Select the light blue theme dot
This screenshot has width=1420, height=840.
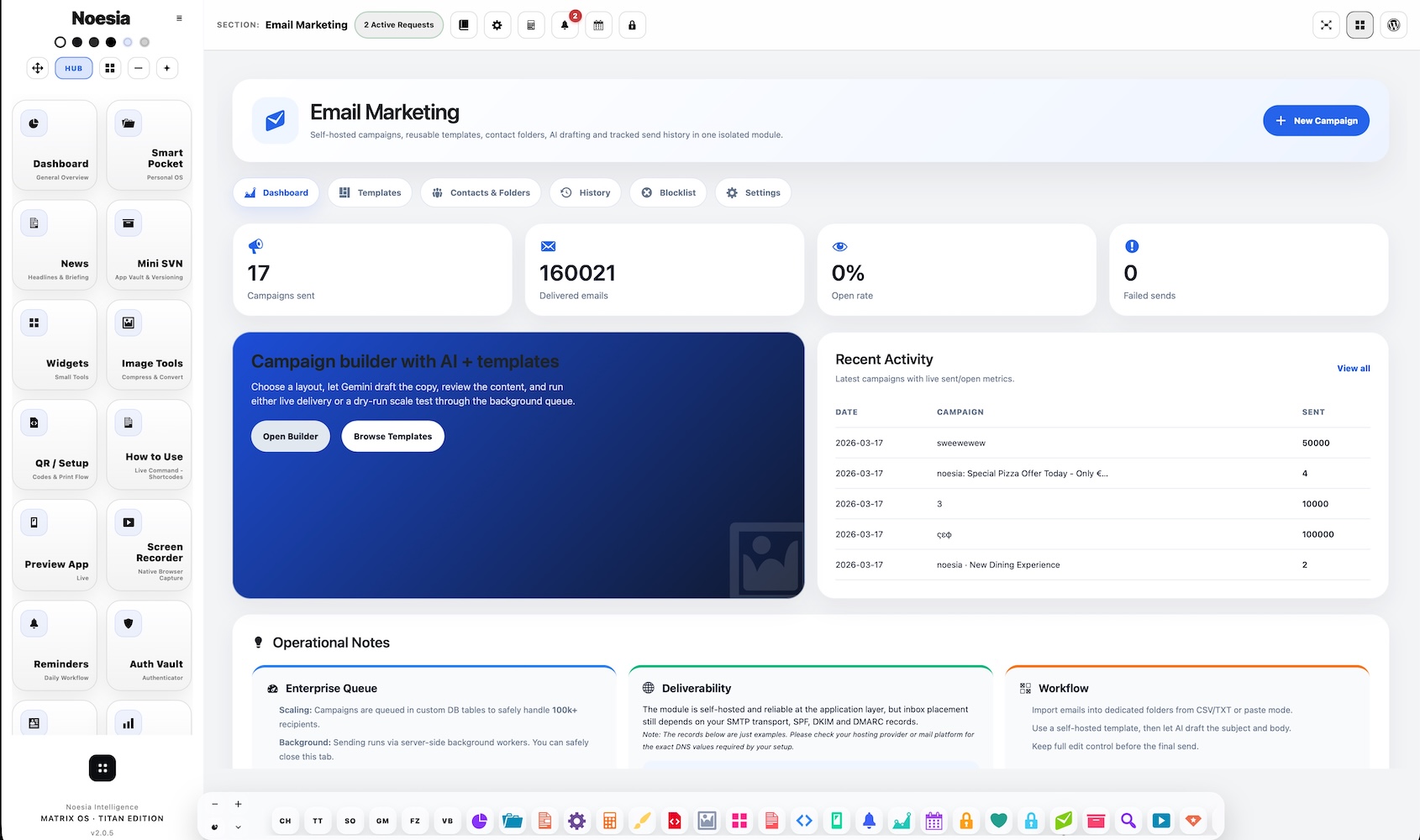(128, 42)
